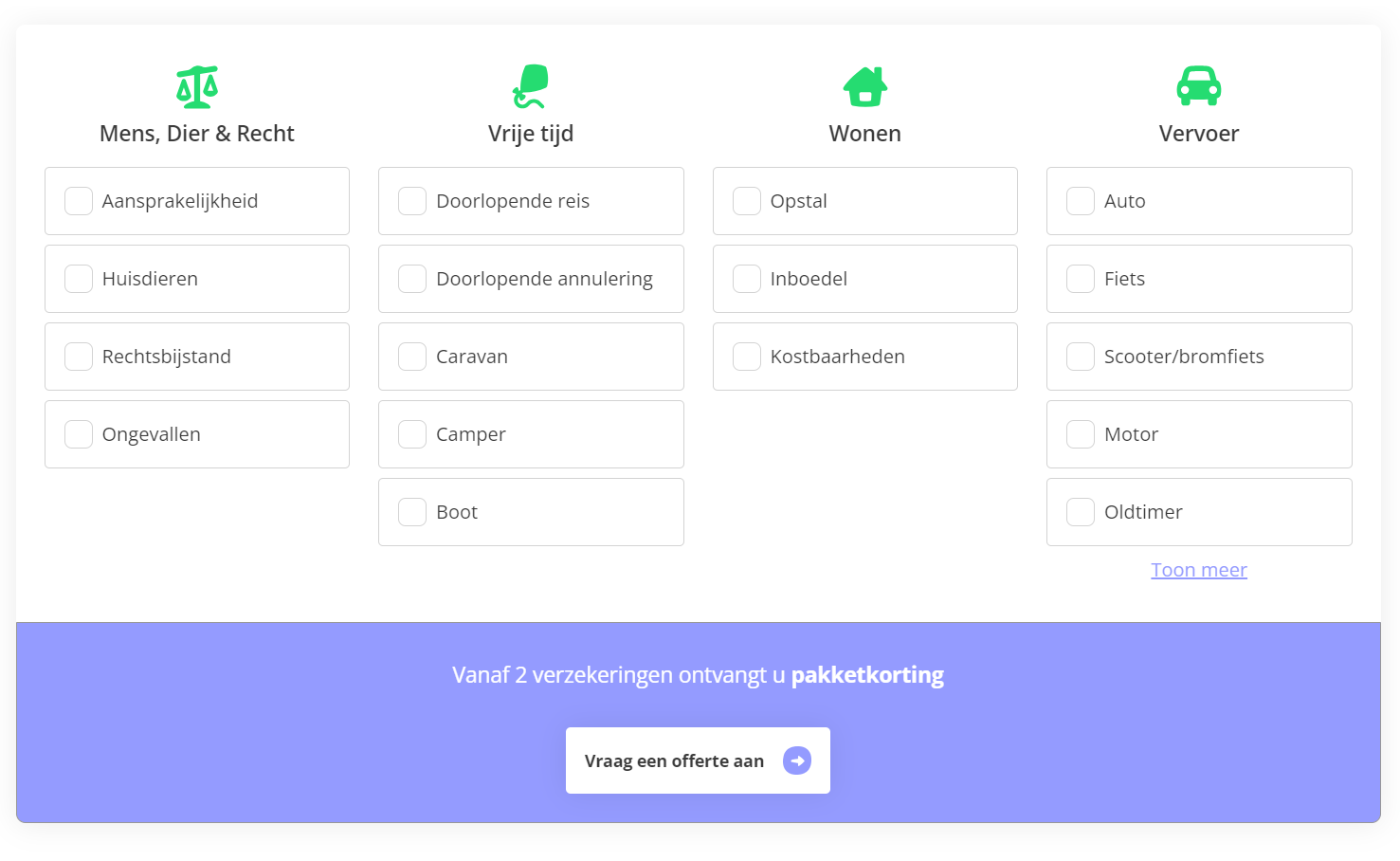The height and width of the screenshot is (861, 1400).
Task: Click the scales icon above Mens, Dier & Recht
Action: pyautogui.click(x=197, y=86)
